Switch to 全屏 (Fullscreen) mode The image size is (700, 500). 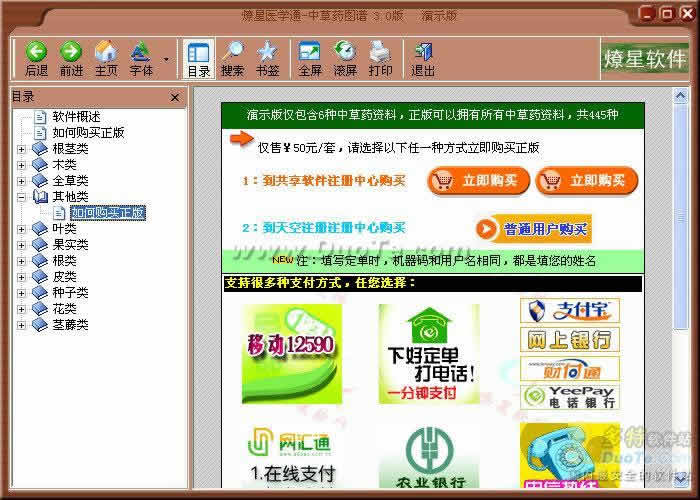pos(309,58)
